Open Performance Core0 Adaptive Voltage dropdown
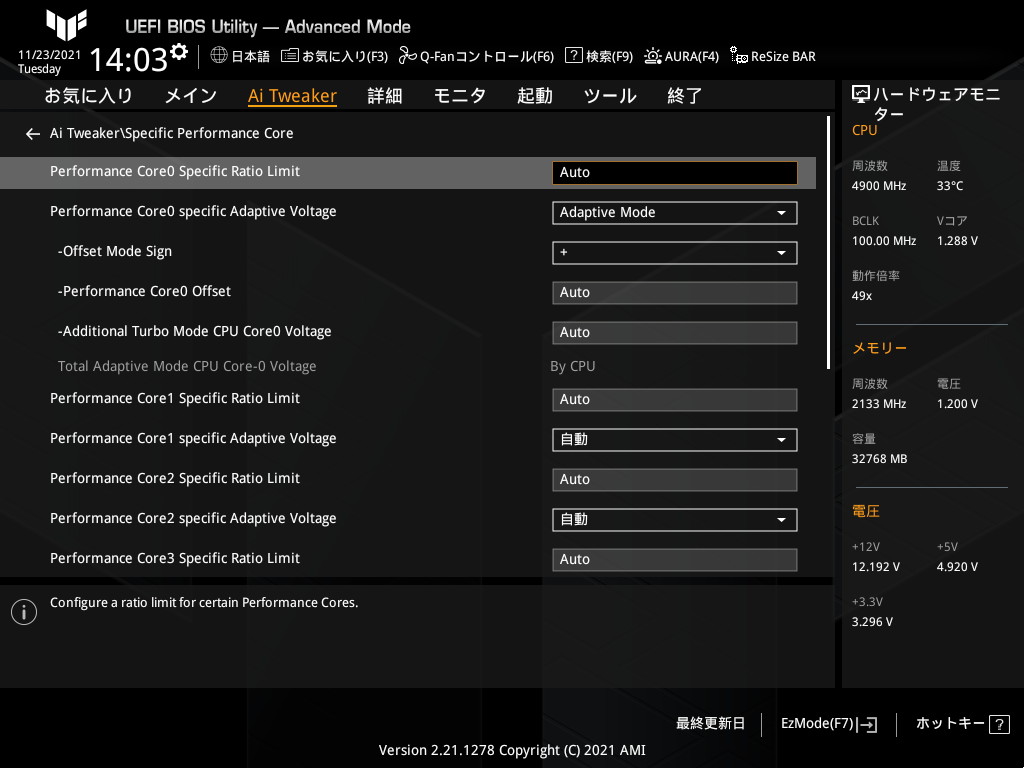This screenshot has height=768, width=1024. (x=675, y=213)
